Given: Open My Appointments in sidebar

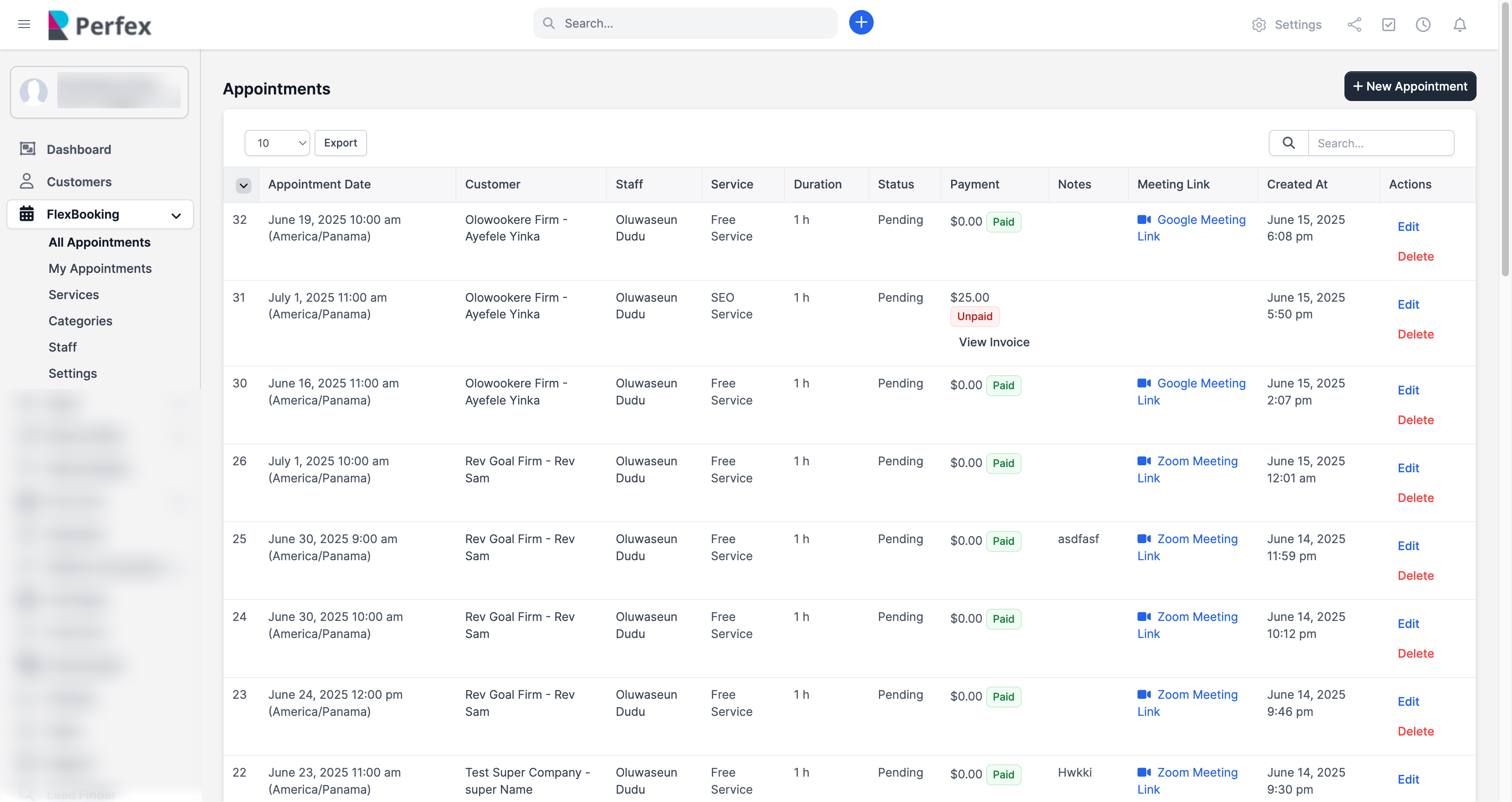Looking at the screenshot, I should [x=100, y=268].
